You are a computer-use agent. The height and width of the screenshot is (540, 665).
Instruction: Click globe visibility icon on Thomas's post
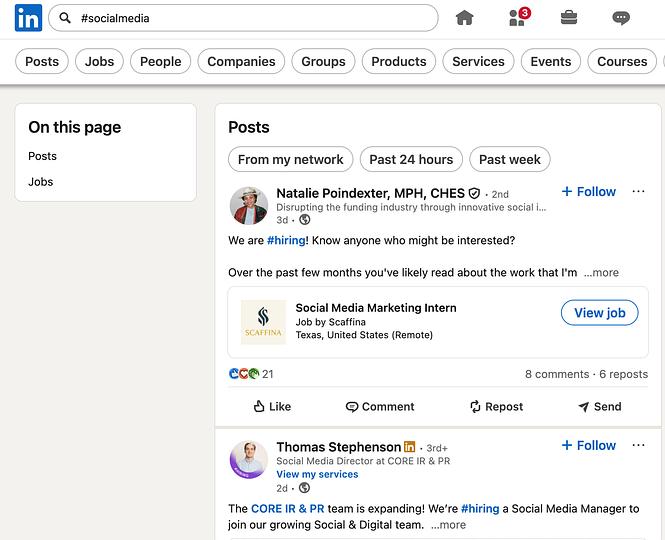point(304,488)
